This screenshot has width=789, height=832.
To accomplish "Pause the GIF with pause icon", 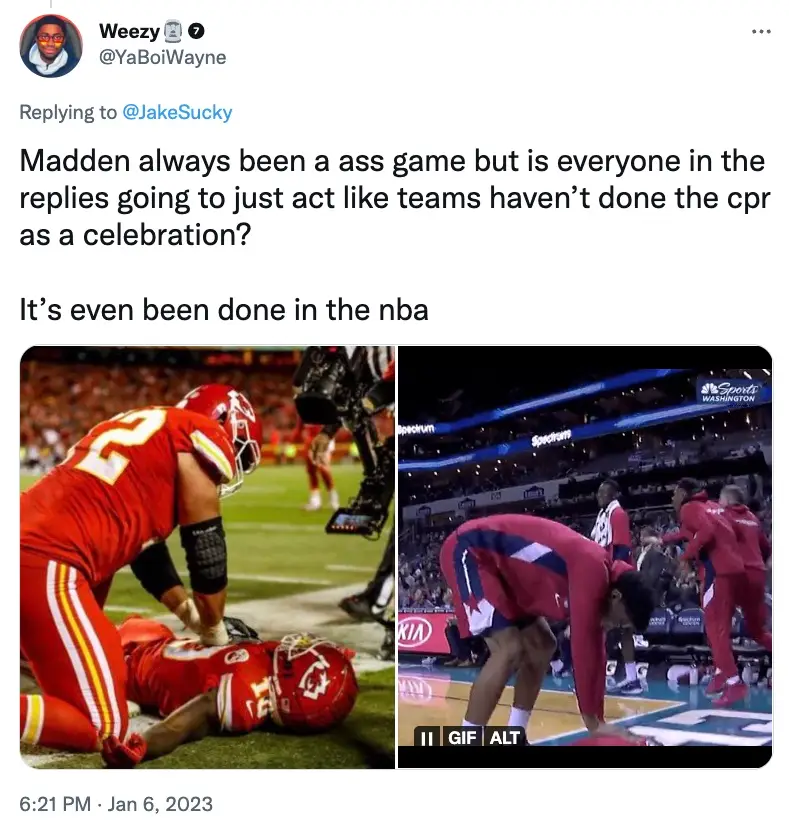I will pyautogui.click(x=427, y=738).
